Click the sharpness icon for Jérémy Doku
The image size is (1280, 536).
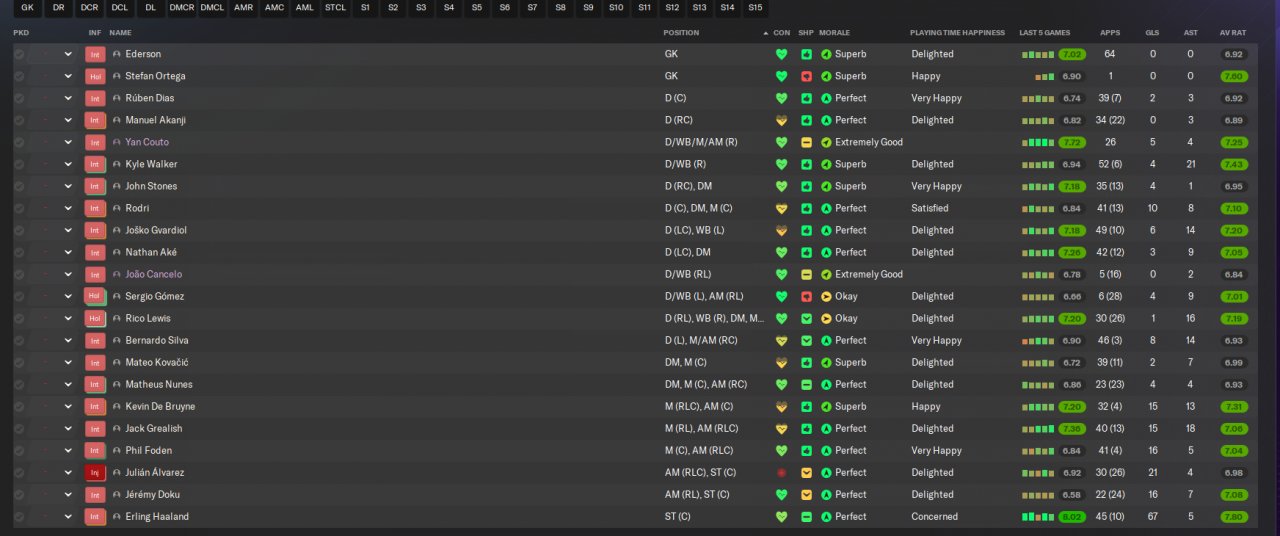[806, 494]
